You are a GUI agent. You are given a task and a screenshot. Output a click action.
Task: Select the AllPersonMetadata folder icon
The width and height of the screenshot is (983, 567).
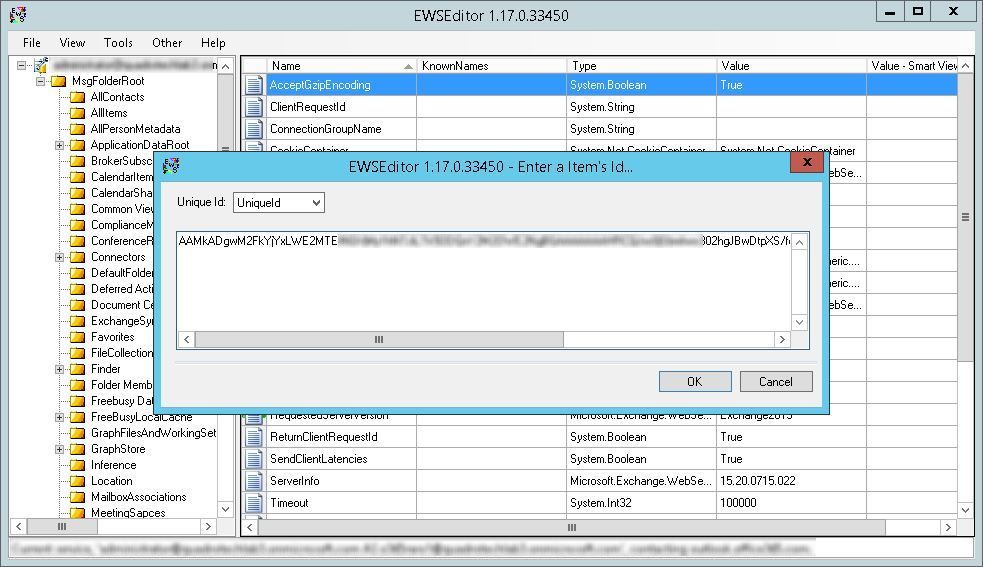coord(77,129)
